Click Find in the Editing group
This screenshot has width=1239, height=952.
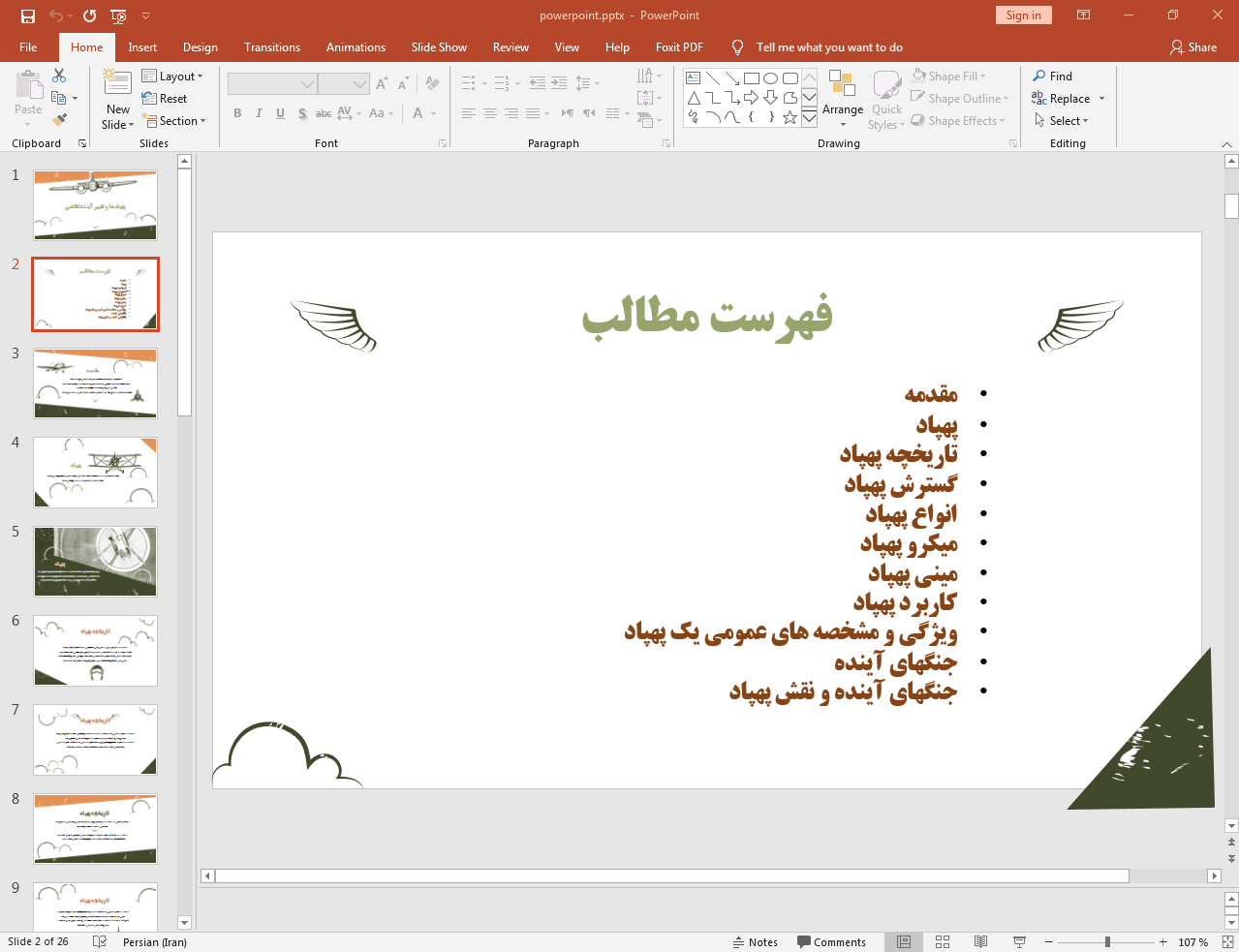(1053, 76)
